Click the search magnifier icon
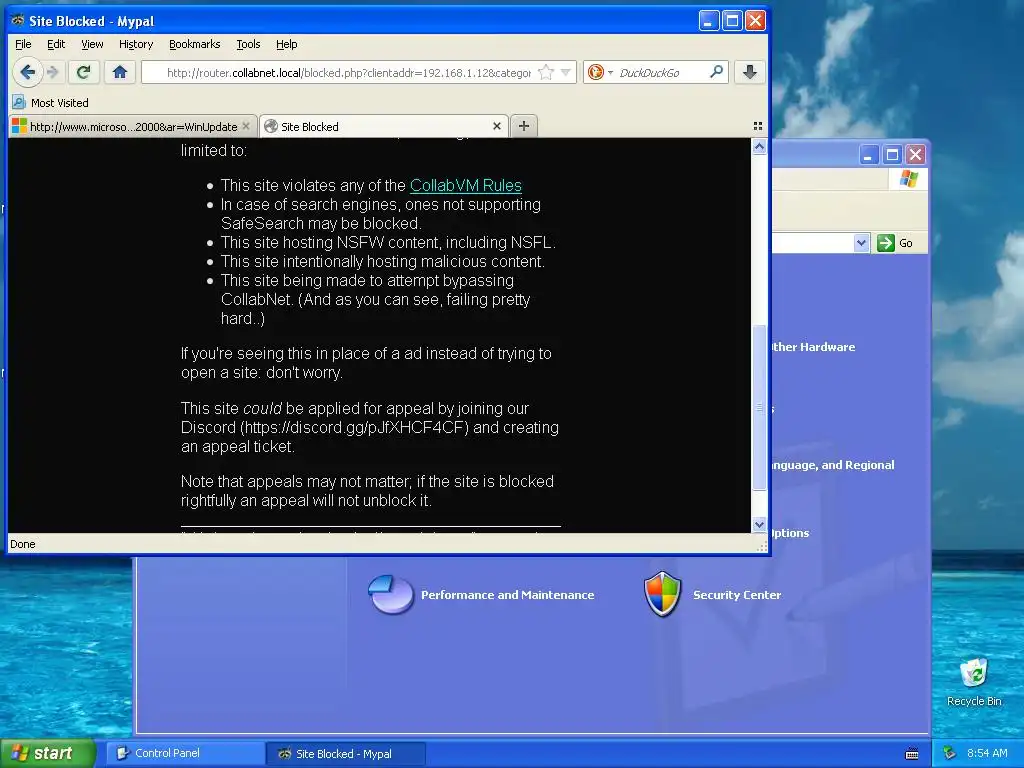The width and height of the screenshot is (1024, 768). point(716,72)
